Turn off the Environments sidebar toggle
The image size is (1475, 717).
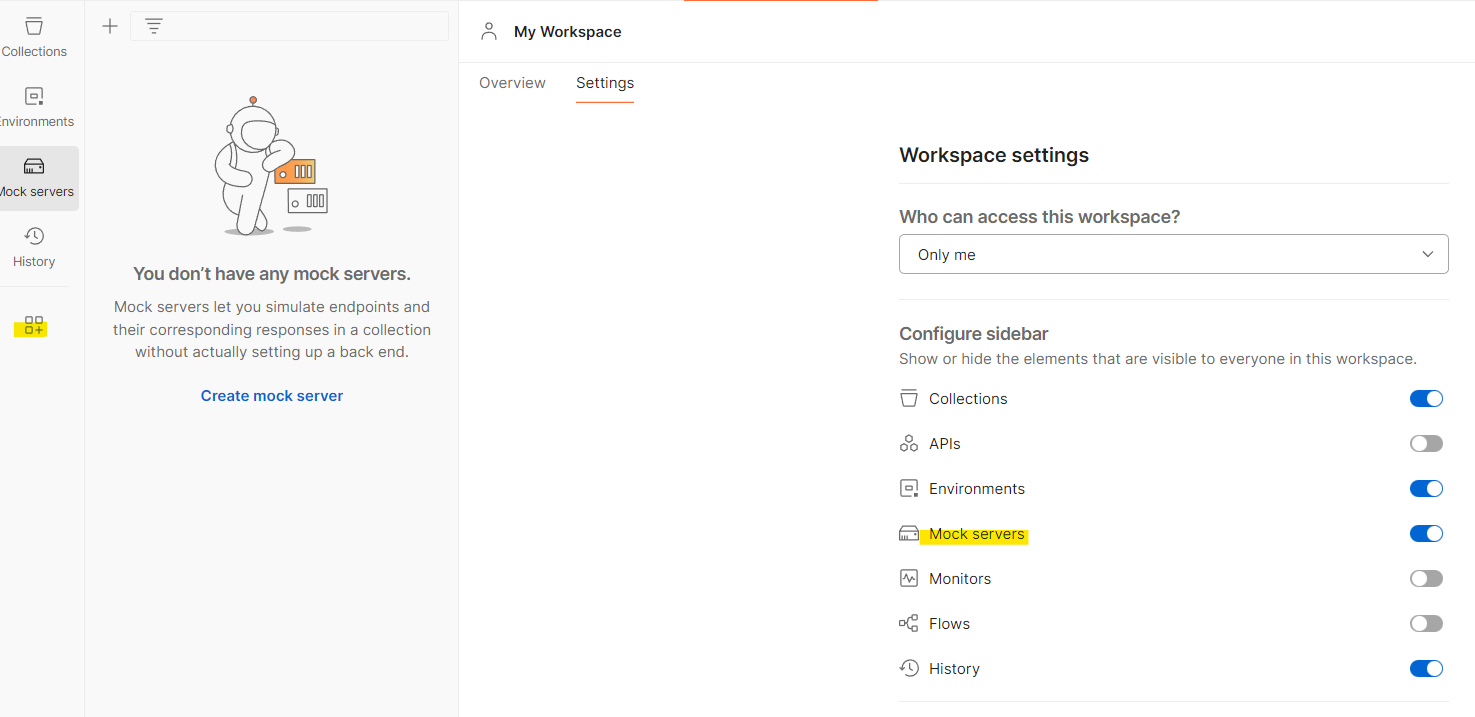[1426, 488]
